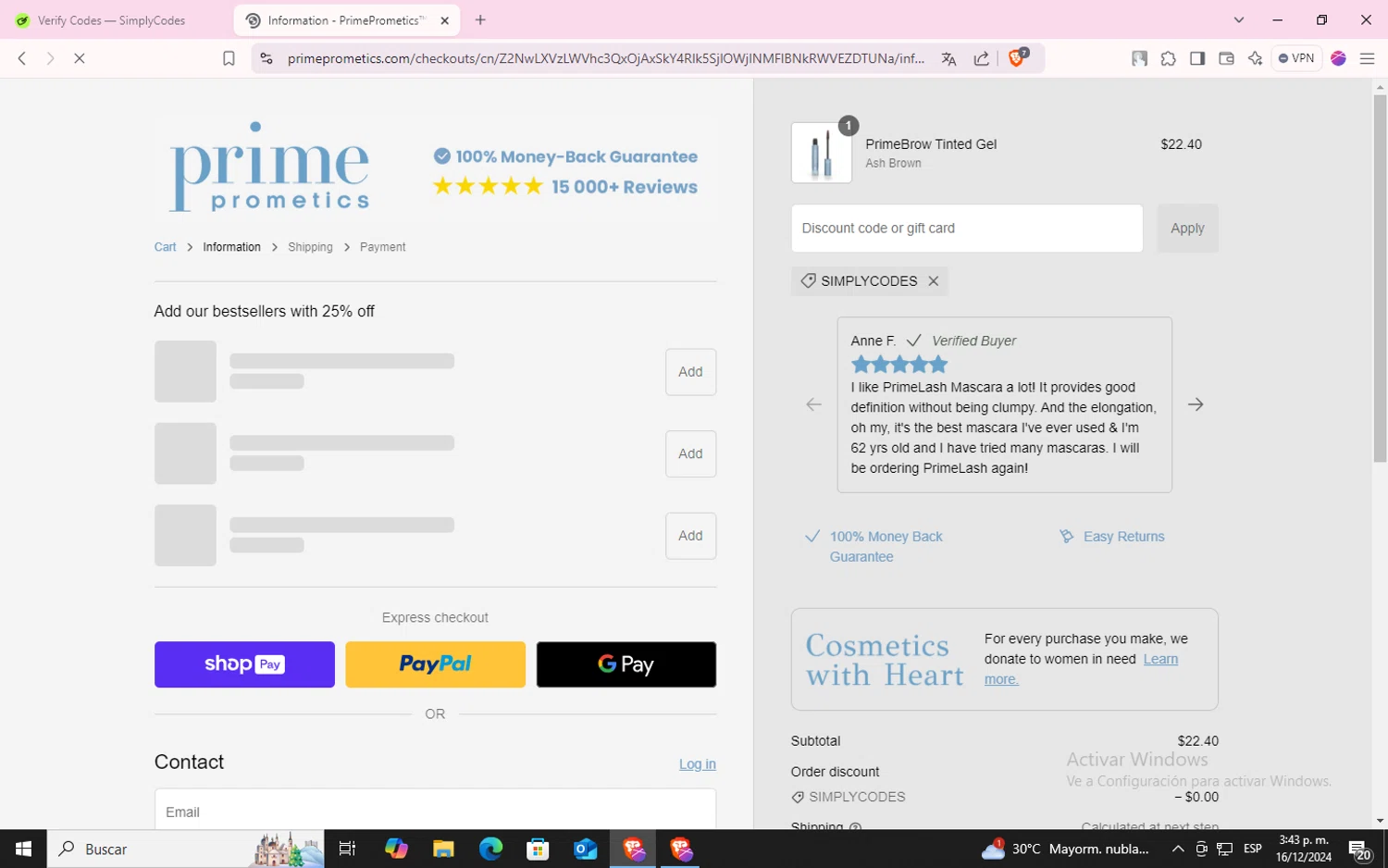Go back with the browser back arrow
Screen dimensions: 1388x868
click(x=22, y=58)
